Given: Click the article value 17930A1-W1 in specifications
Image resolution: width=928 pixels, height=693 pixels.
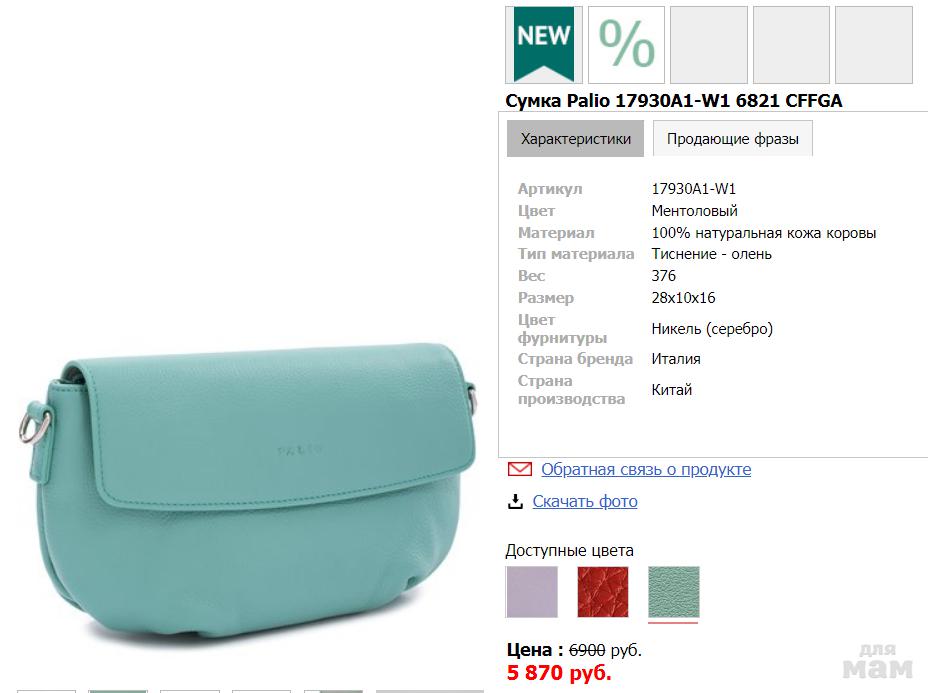Looking at the screenshot, I should coord(694,189).
